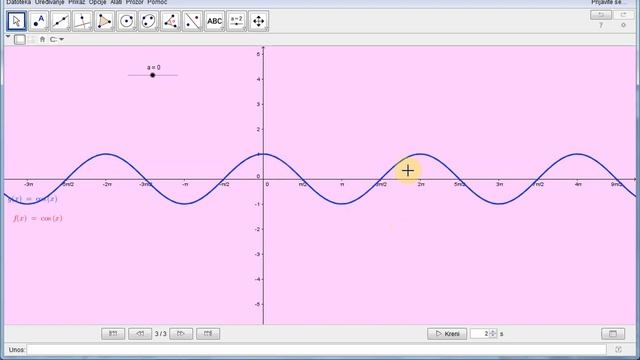Click the 3π axis label
Image resolution: width=640 pixels, height=360 pixels.
point(500,184)
